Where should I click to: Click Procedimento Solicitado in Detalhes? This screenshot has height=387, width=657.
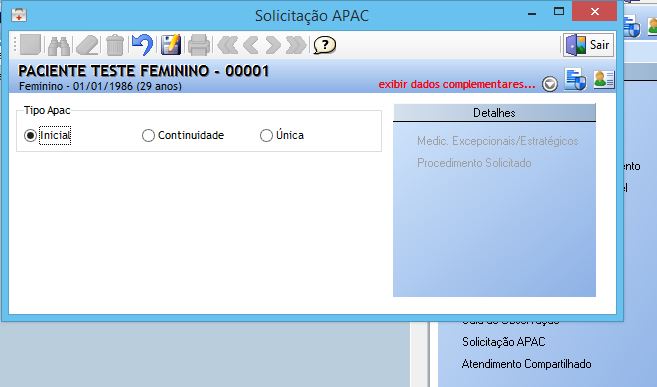pyautogui.click(x=474, y=163)
